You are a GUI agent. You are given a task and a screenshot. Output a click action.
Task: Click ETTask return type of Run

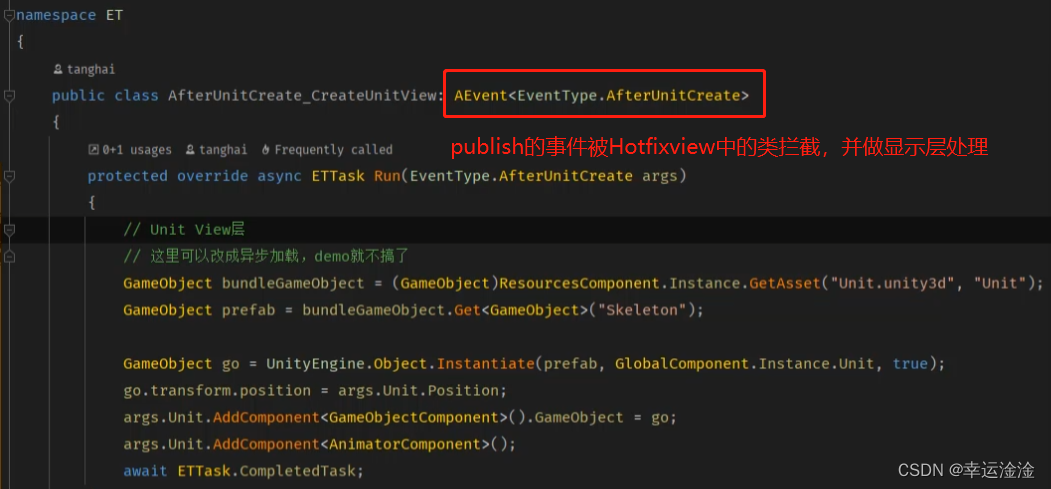click(338, 176)
